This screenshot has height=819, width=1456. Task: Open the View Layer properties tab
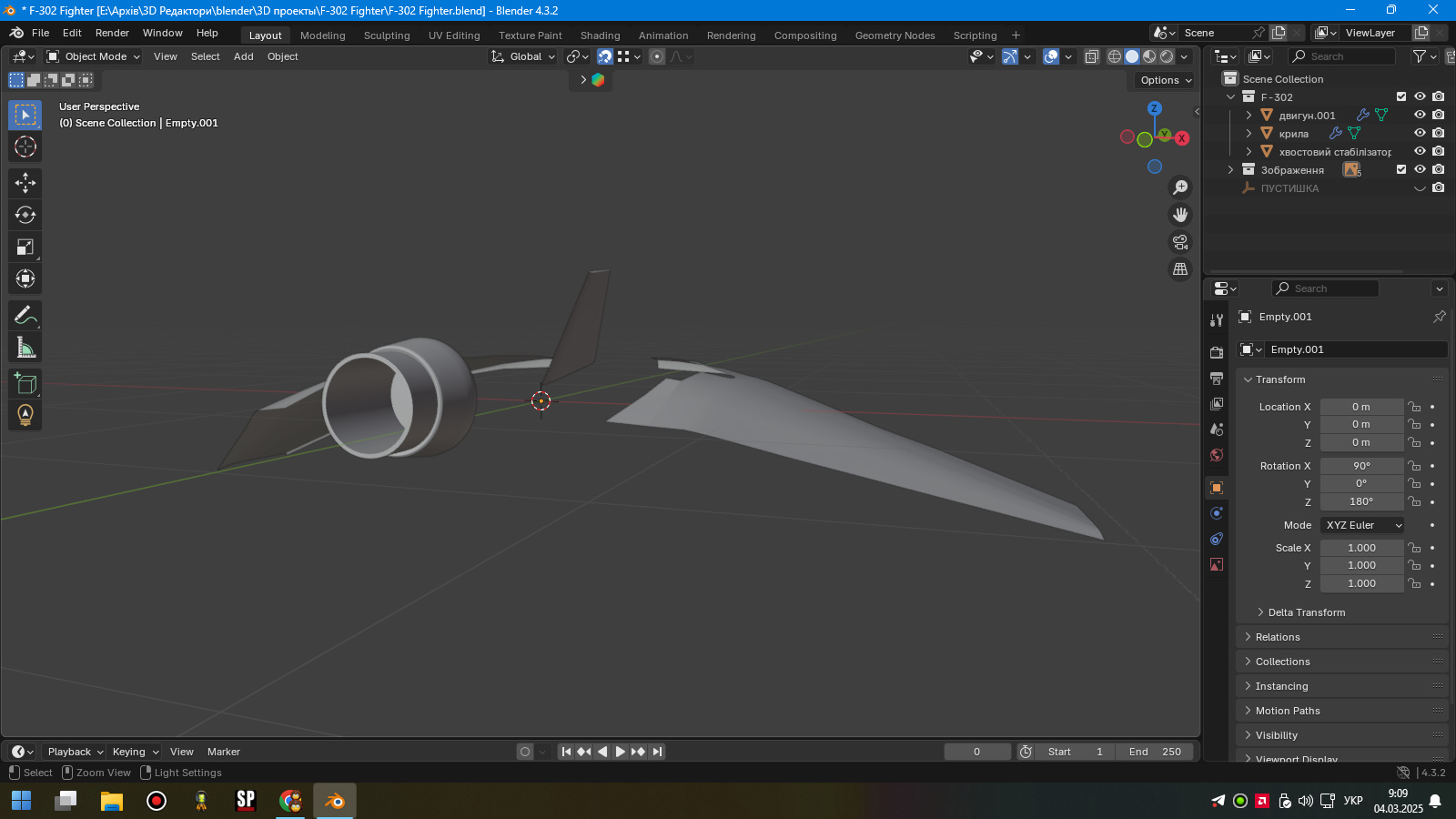click(x=1217, y=403)
